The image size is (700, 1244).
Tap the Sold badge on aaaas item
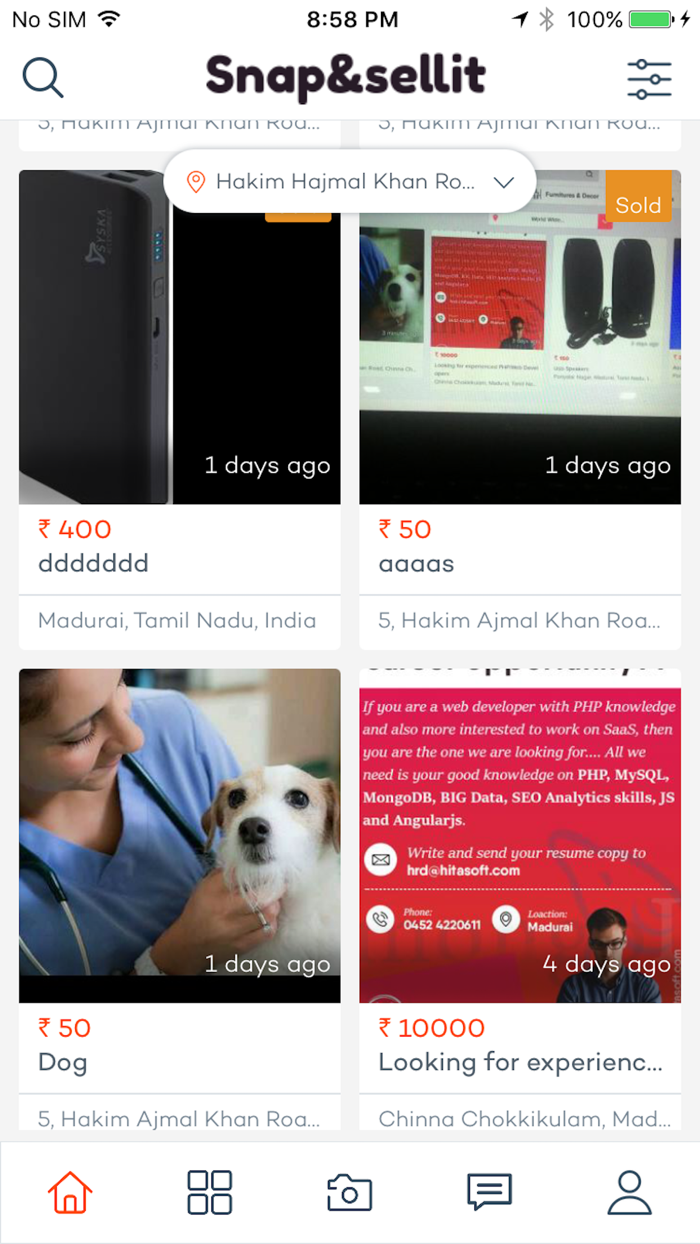click(x=638, y=205)
